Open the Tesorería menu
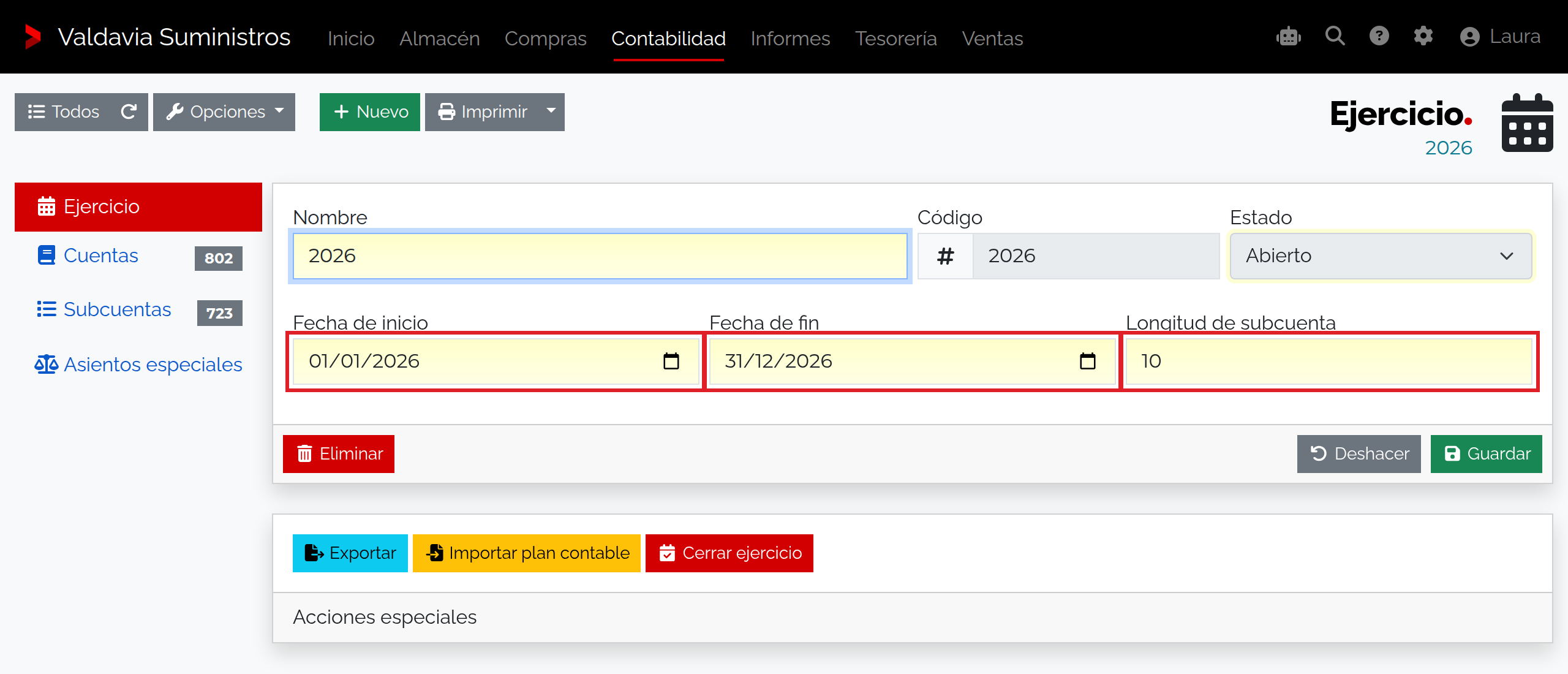Image resolution: width=1568 pixels, height=674 pixels. click(x=896, y=38)
